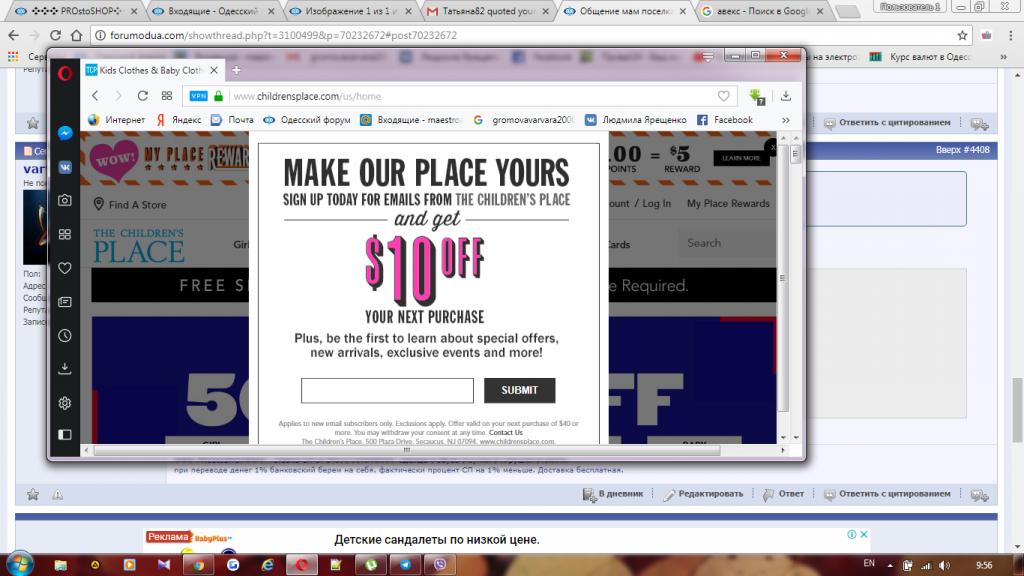Screen dimensions: 1024x576
Task: Toggle the VPN badge in address bar
Action: click(x=198, y=96)
